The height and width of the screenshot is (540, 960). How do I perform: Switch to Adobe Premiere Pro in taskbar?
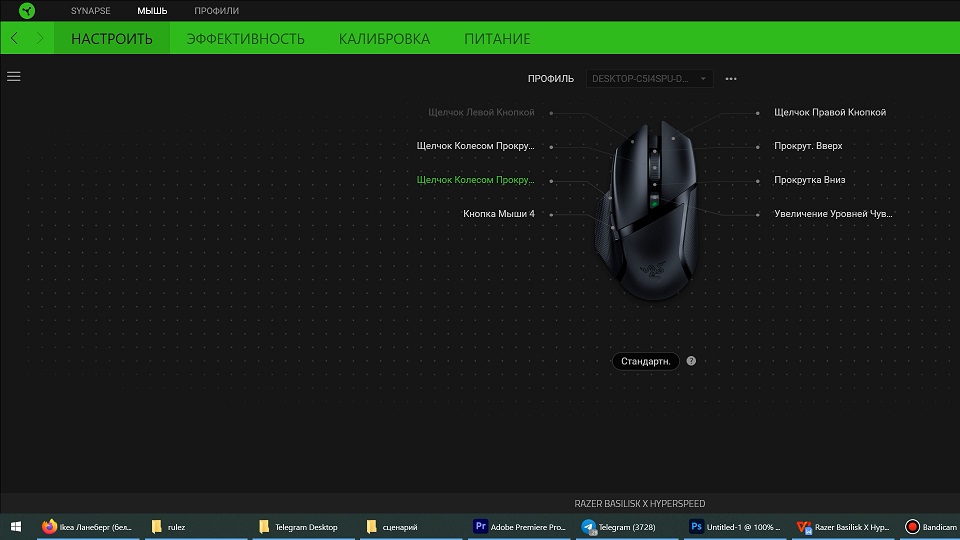pyautogui.click(x=519, y=527)
